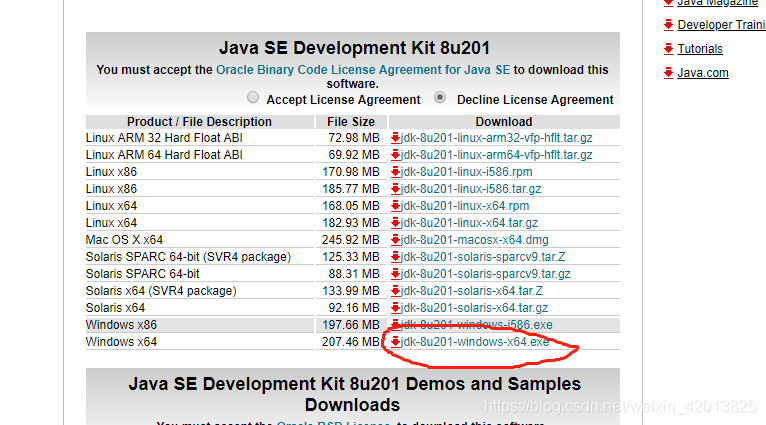Download jdk-8u201-linux-i586.tar.gz file

pos(471,189)
